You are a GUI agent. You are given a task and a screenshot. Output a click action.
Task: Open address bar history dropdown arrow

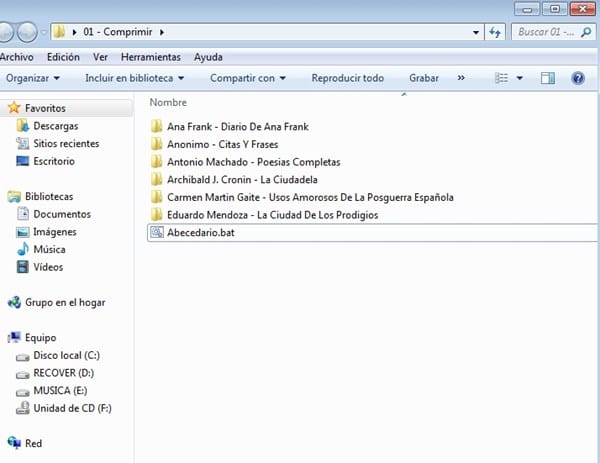[x=476, y=33]
